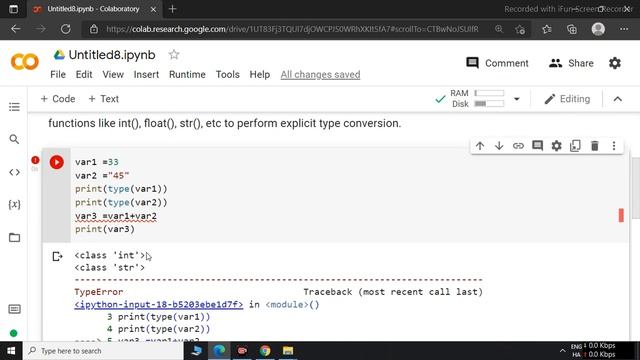Go back with browser back arrow

tap(16, 29)
